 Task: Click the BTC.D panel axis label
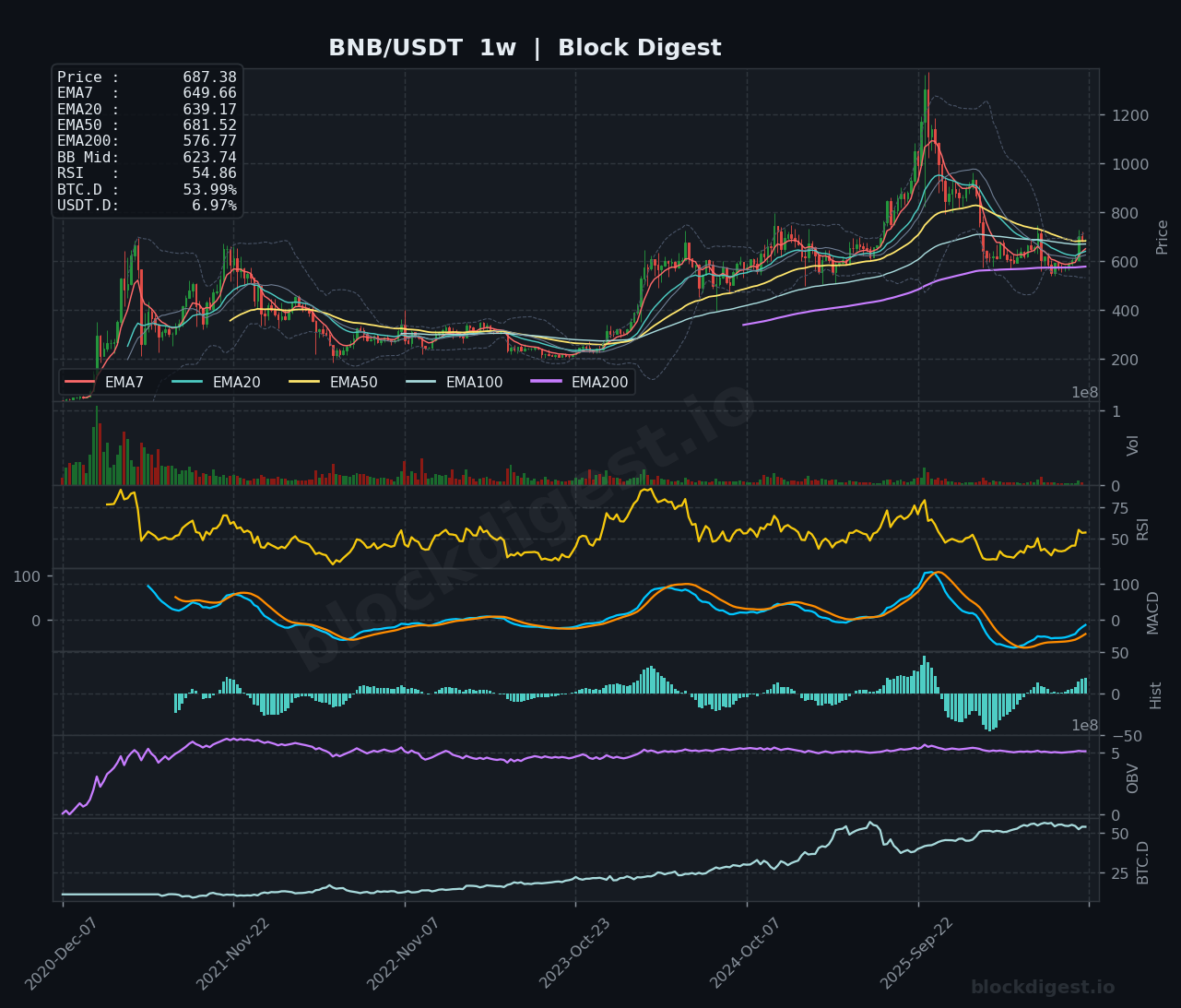(1142, 862)
